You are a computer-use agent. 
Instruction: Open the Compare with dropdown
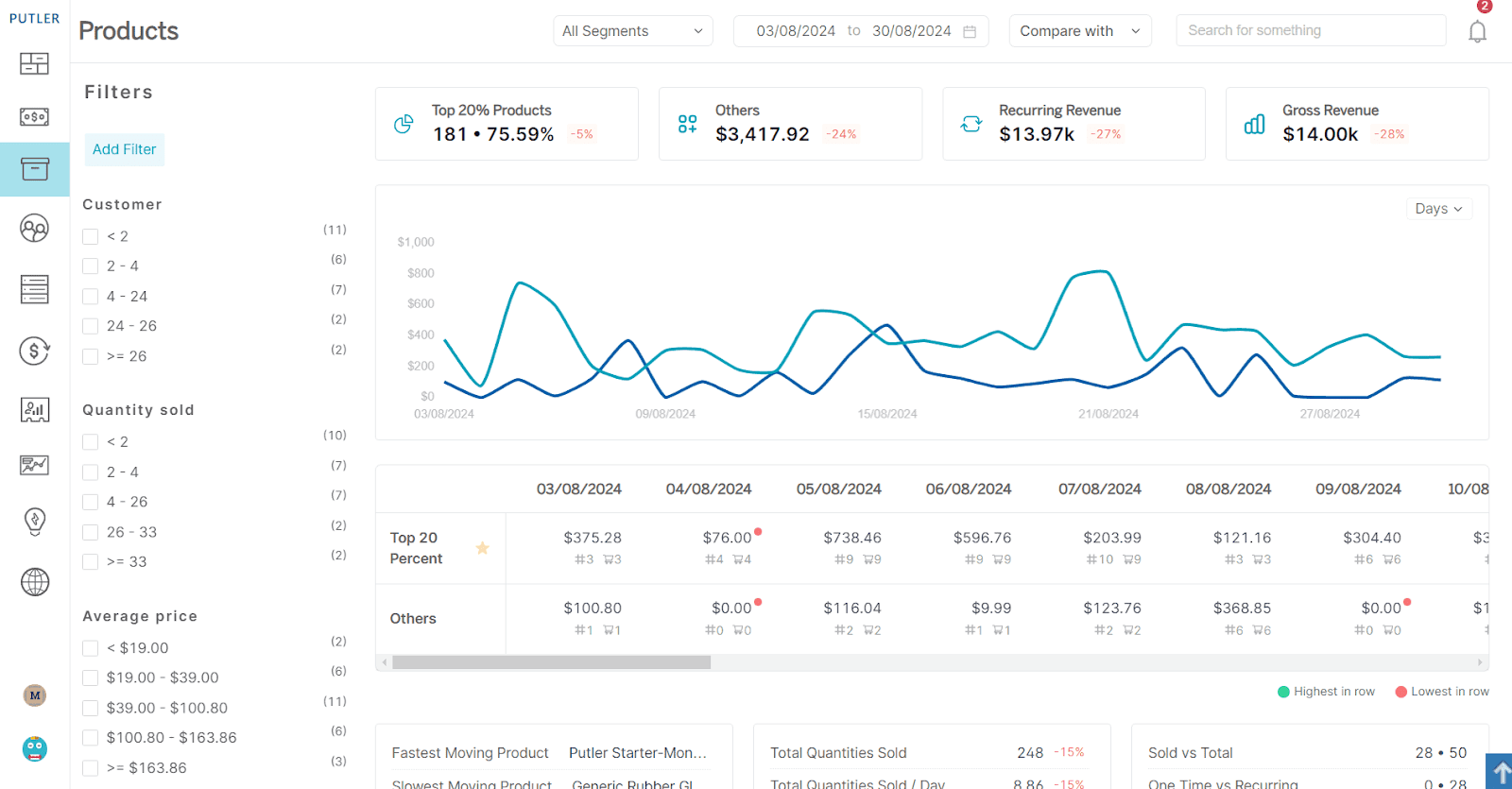pos(1079,31)
